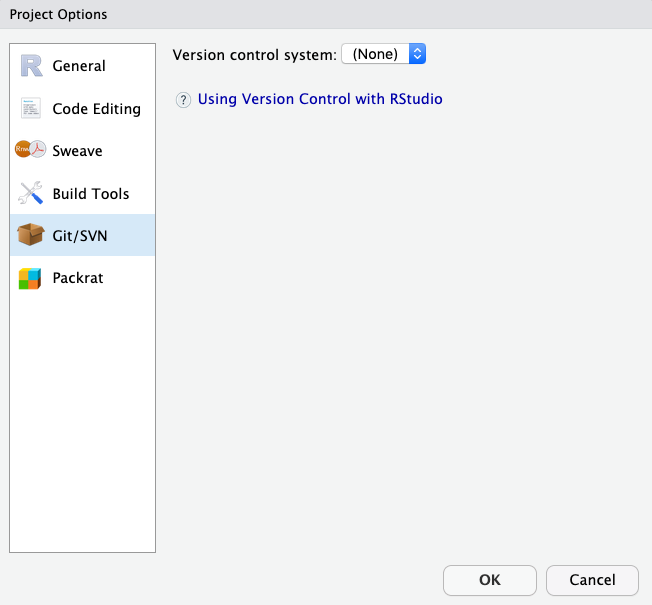Confirm with the OK button

click(x=490, y=580)
